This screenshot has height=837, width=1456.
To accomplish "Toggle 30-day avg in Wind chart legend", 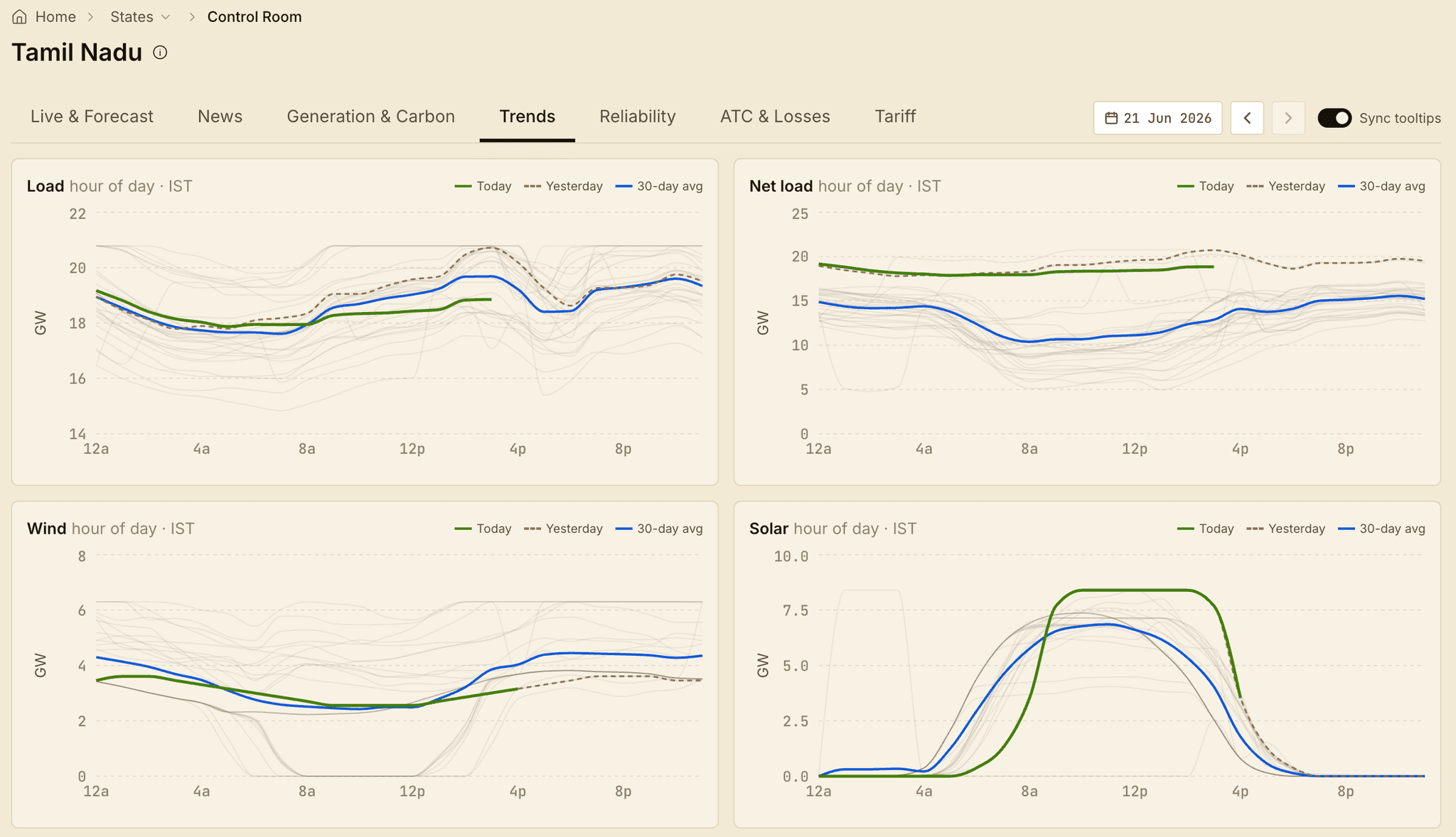I will click(659, 529).
